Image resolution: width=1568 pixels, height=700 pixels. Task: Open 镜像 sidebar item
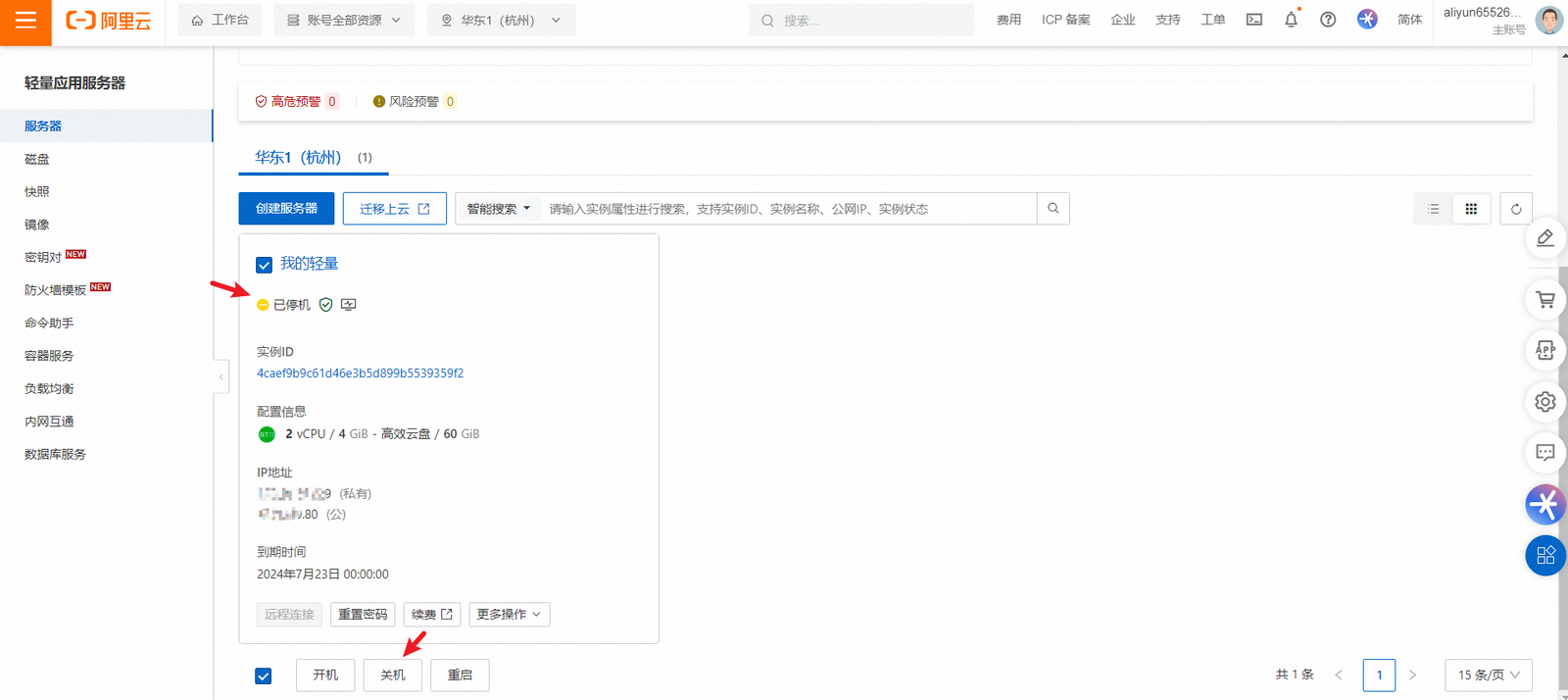106,225
